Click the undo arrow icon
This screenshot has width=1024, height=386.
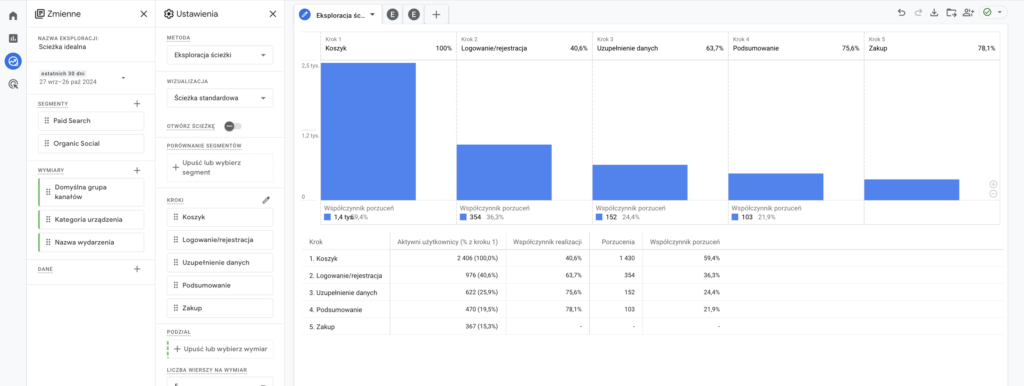[x=902, y=12]
